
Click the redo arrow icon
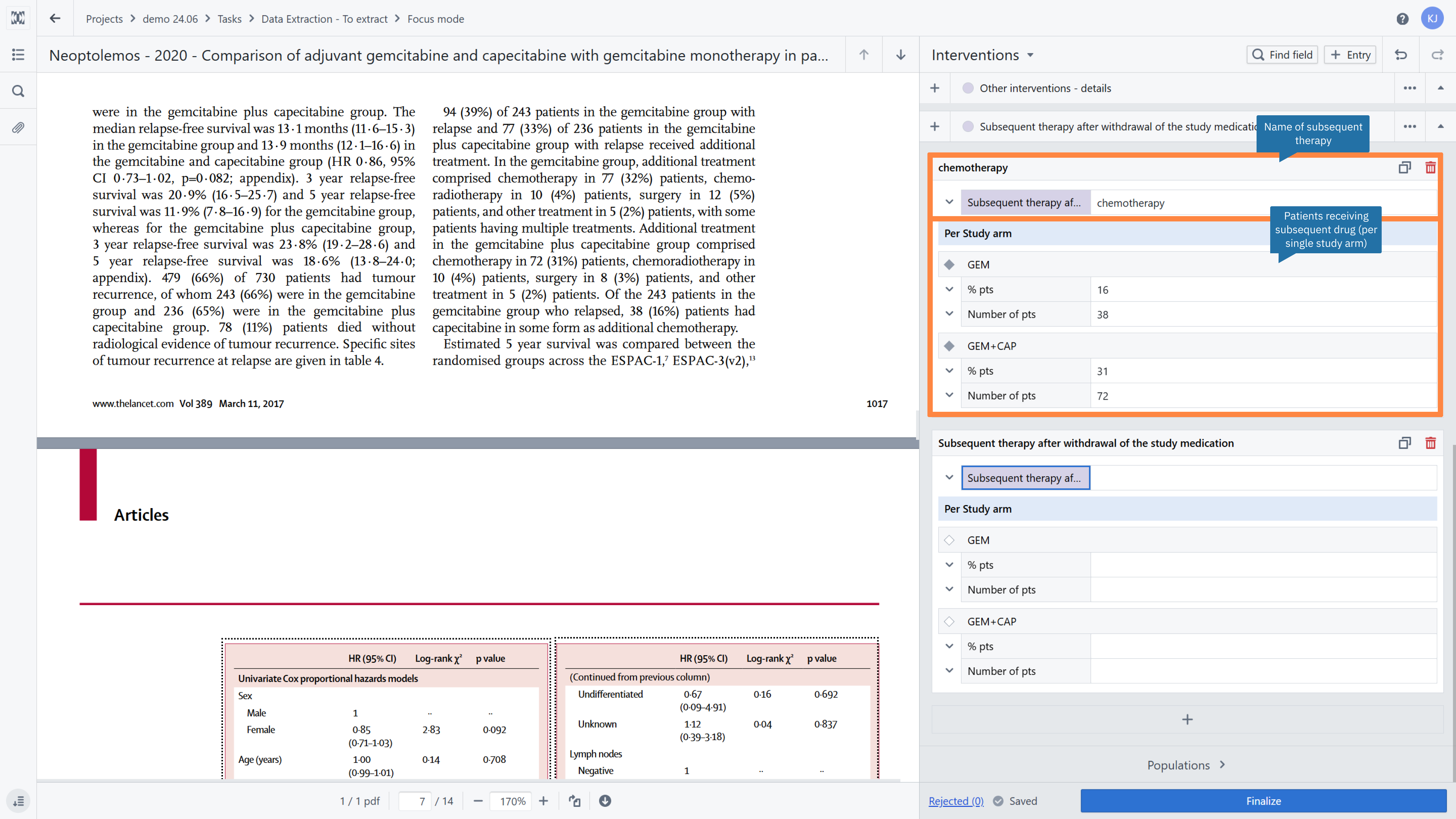(x=1437, y=55)
